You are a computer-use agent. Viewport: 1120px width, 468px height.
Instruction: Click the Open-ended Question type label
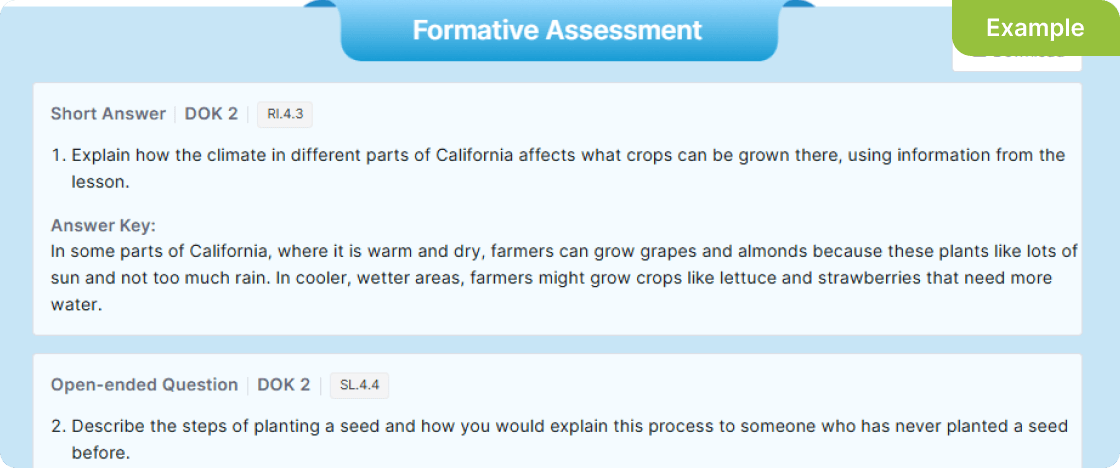point(144,385)
